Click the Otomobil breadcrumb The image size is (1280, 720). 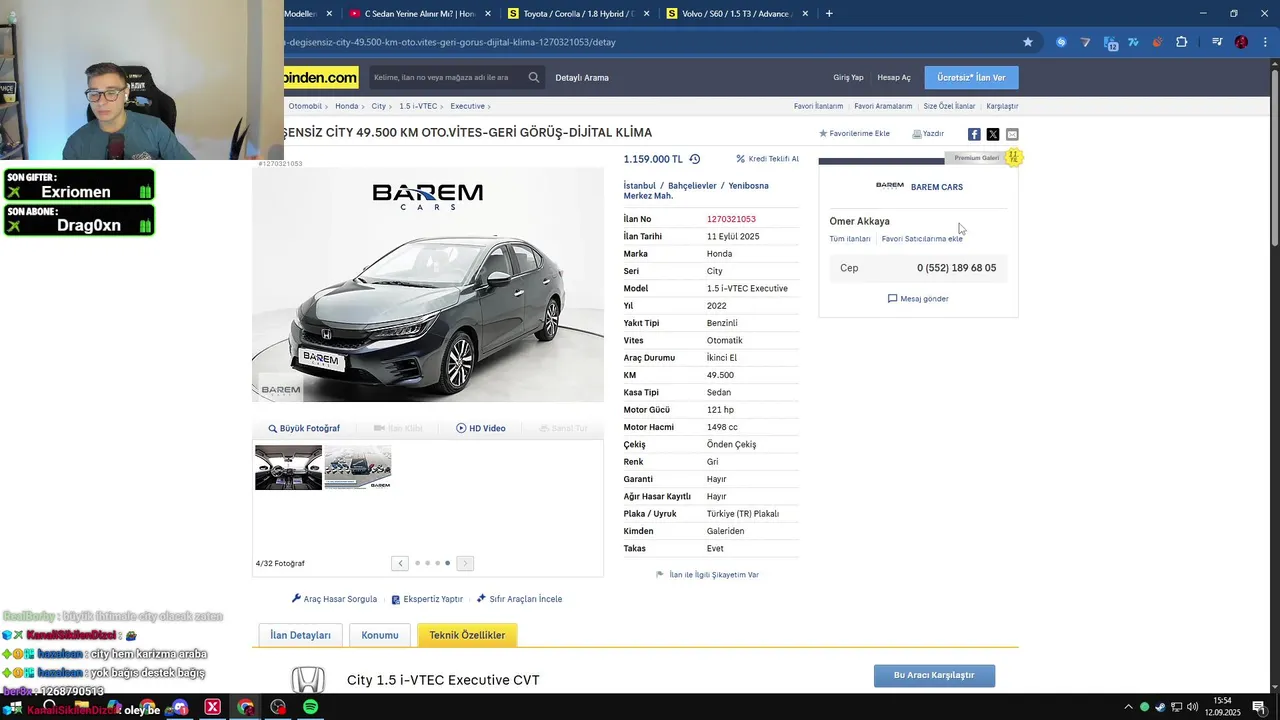point(305,106)
